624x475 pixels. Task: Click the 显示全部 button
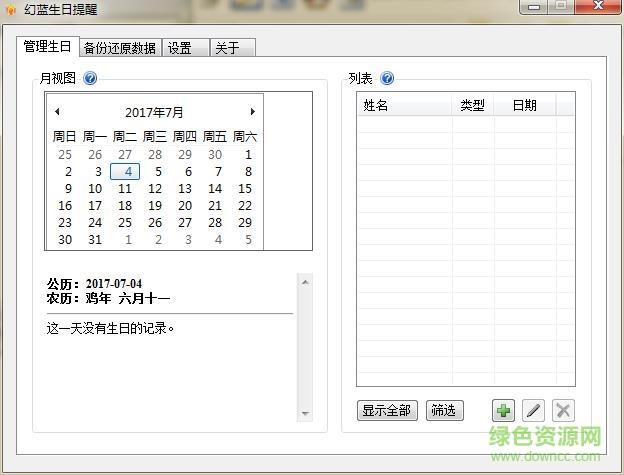point(387,410)
